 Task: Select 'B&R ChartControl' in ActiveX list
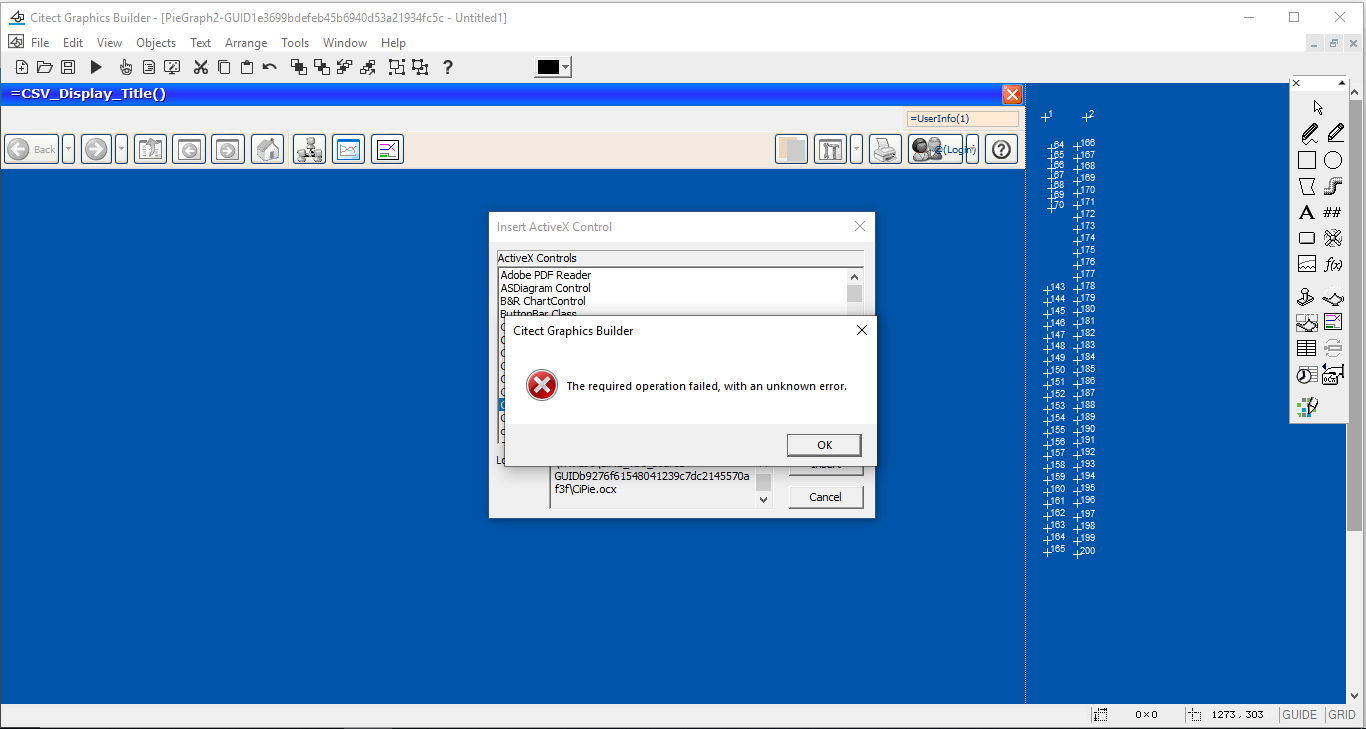click(x=543, y=301)
